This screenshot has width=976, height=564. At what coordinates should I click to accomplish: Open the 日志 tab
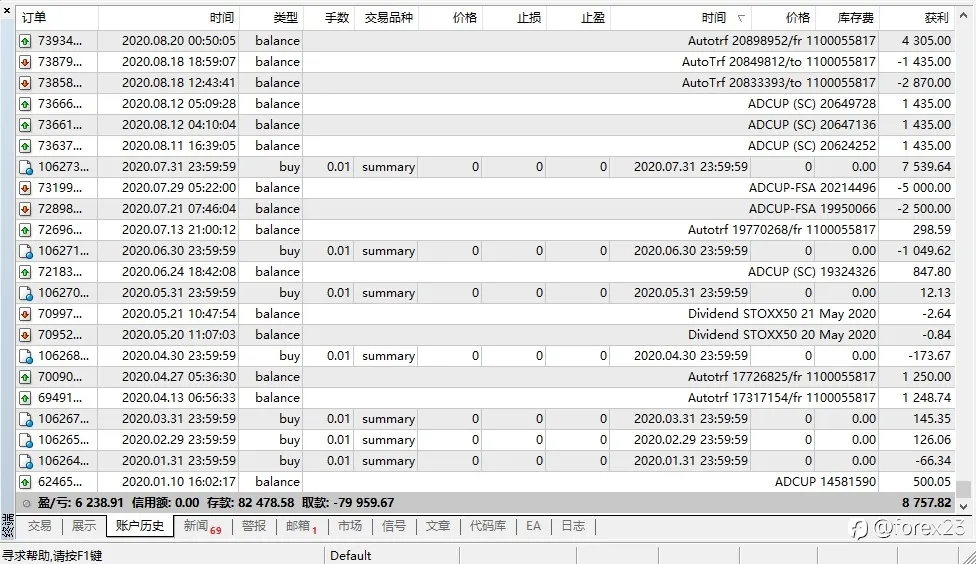tap(573, 526)
